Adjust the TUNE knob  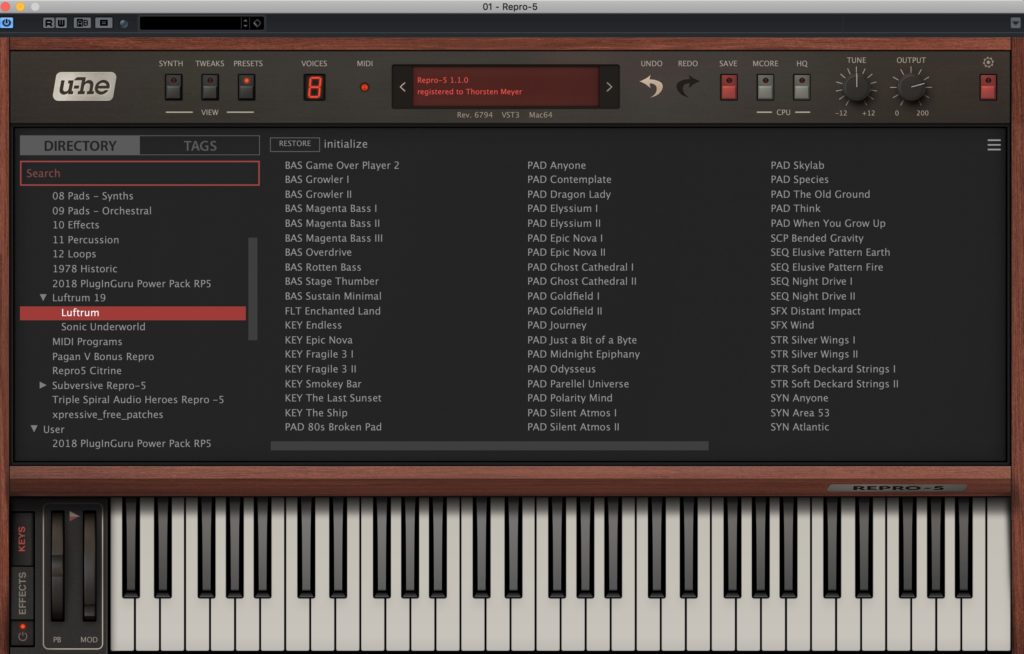pyautogui.click(x=856, y=87)
